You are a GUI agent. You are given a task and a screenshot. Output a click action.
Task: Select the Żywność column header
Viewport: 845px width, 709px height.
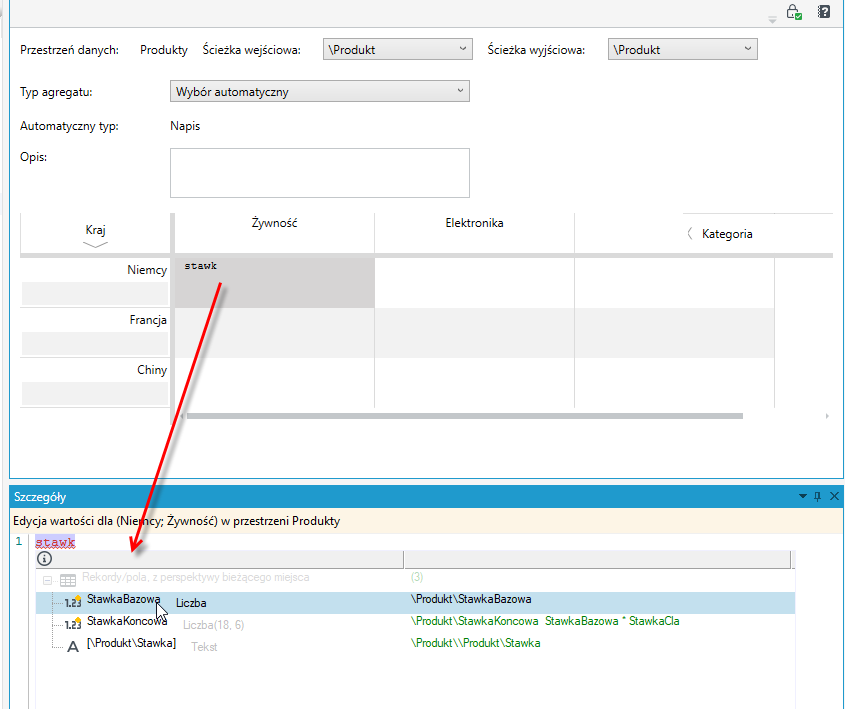(274, 223)
